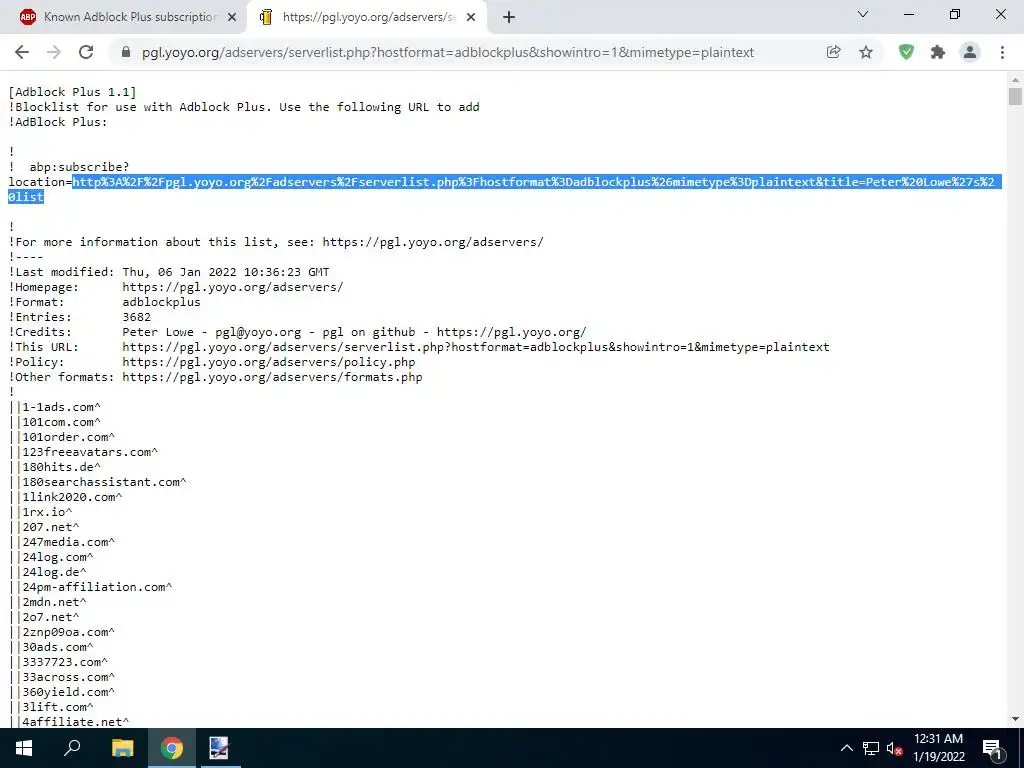Click the entry "||2znp09oa.com^"
Image resolution: width=1024 pixels, height=768 pixels.
[62, 633]
